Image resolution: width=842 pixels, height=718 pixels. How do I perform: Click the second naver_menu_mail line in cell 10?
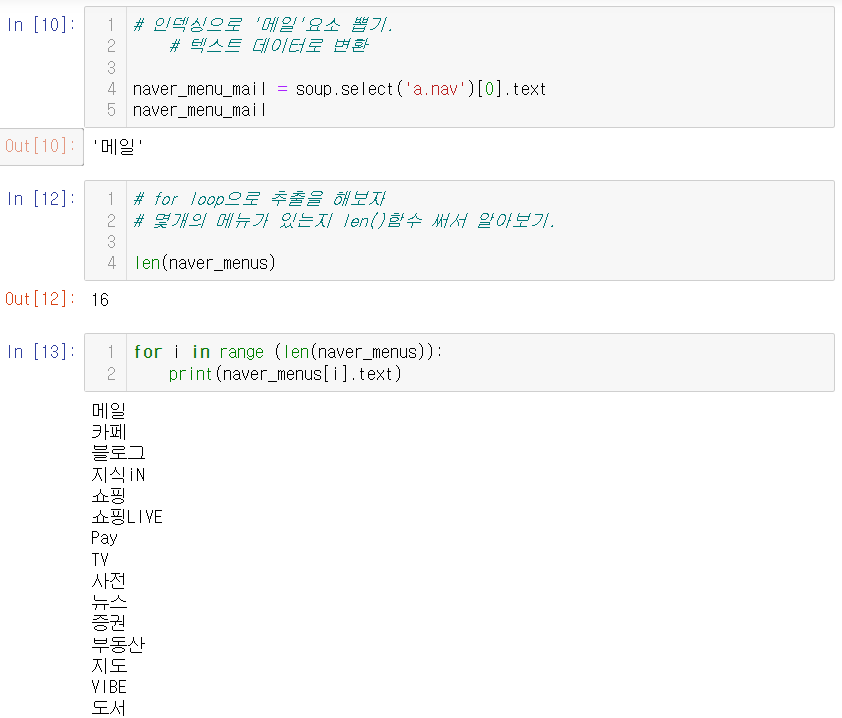point(199,111)
